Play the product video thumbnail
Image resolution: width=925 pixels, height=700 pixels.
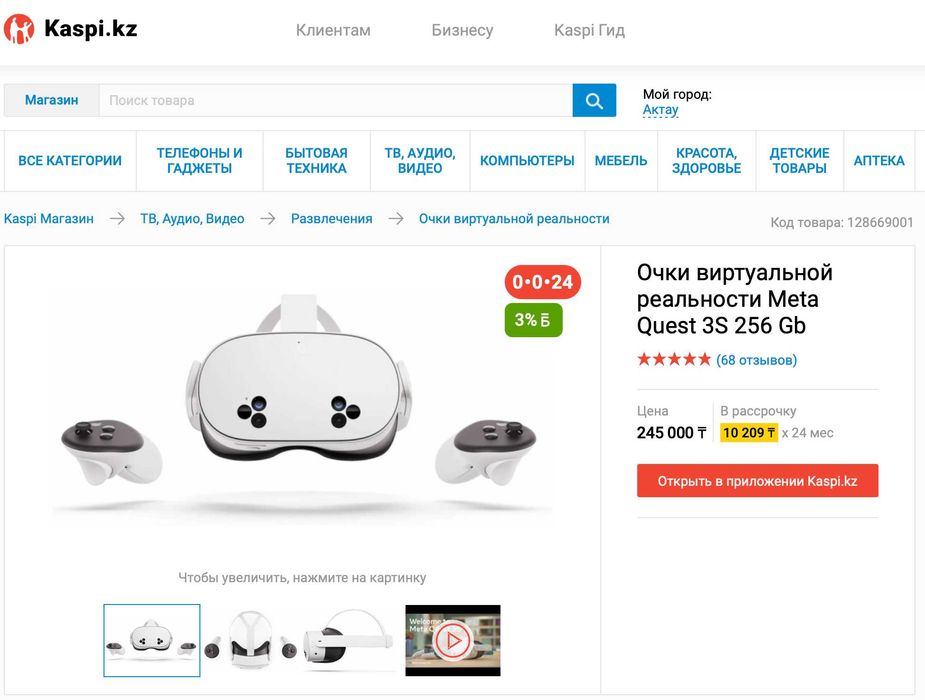pyautogui.click(x=452, y=640)
